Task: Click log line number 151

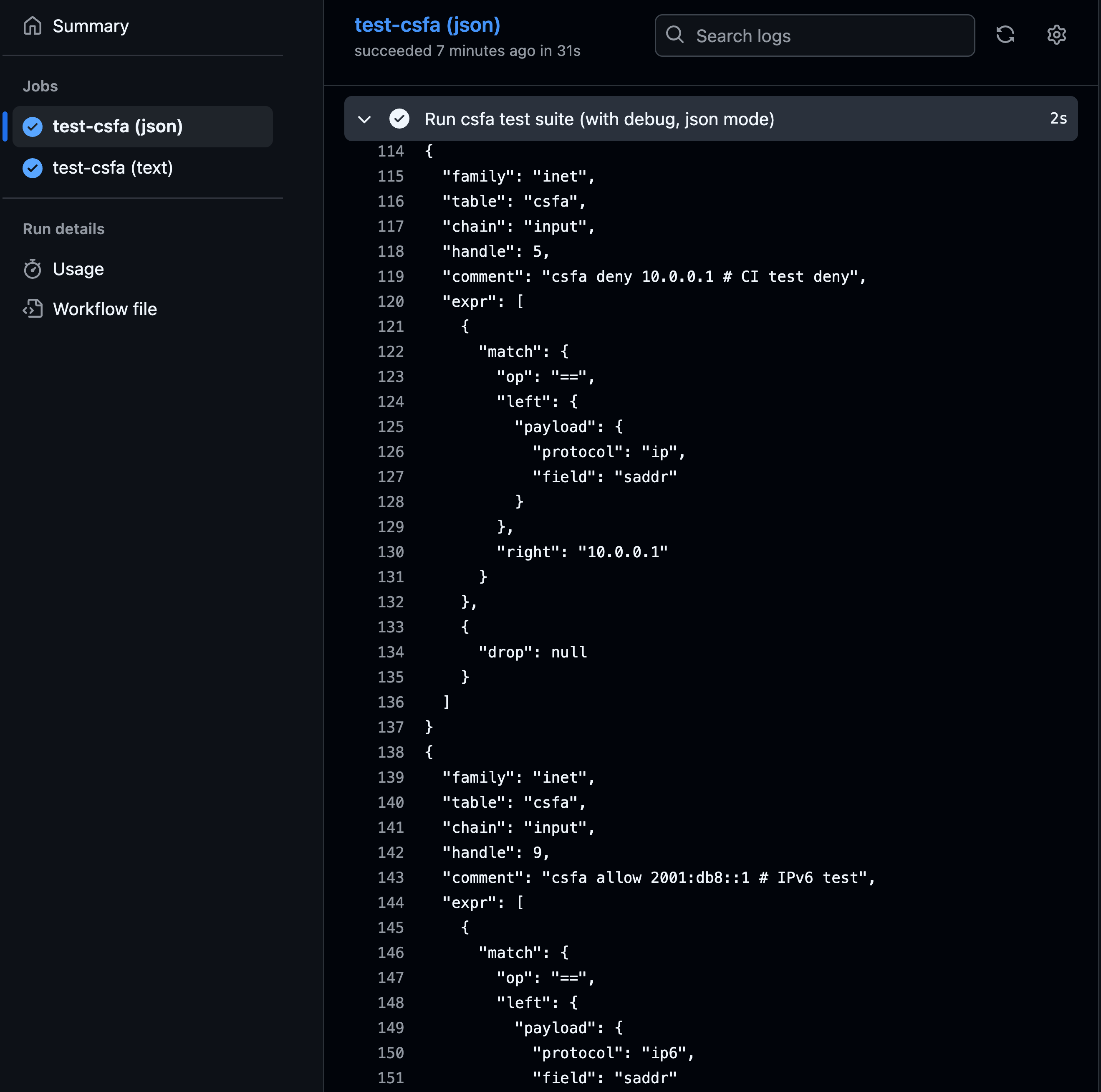Action: pyautogui.click(x=390, y=1078)
